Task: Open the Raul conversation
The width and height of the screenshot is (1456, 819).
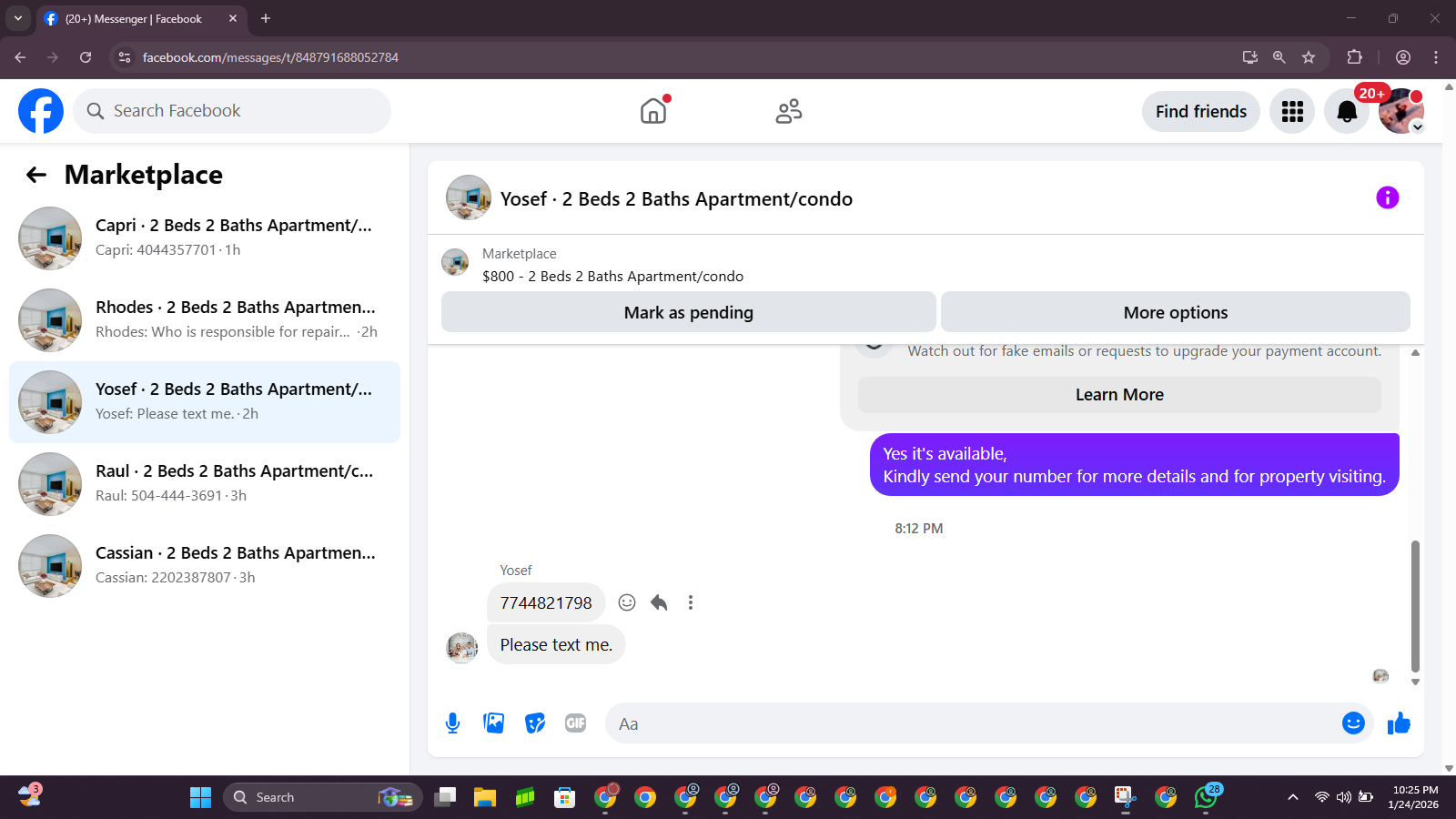Action: 205,484
